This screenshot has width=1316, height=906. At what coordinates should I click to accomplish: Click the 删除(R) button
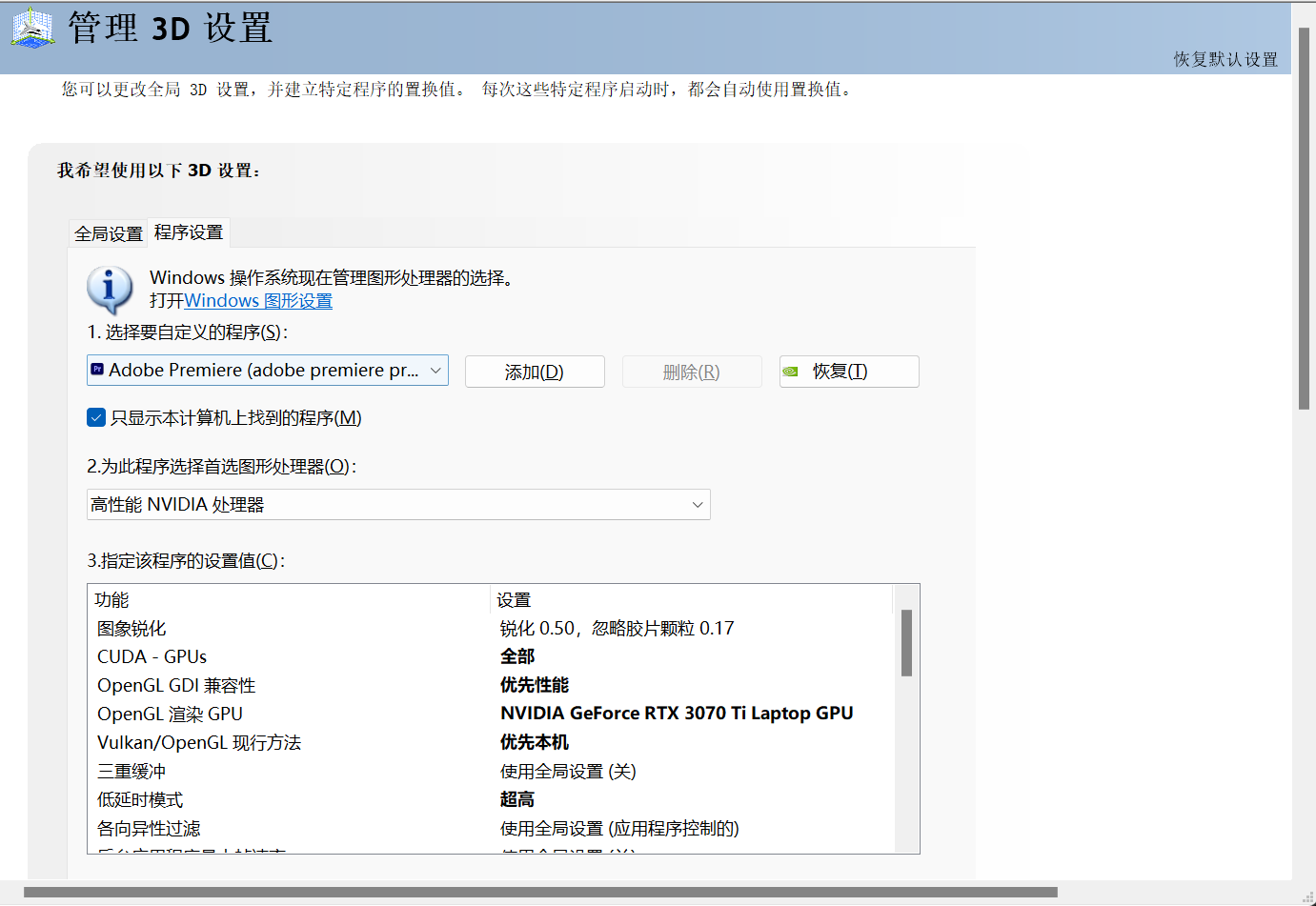pos(692,372)
